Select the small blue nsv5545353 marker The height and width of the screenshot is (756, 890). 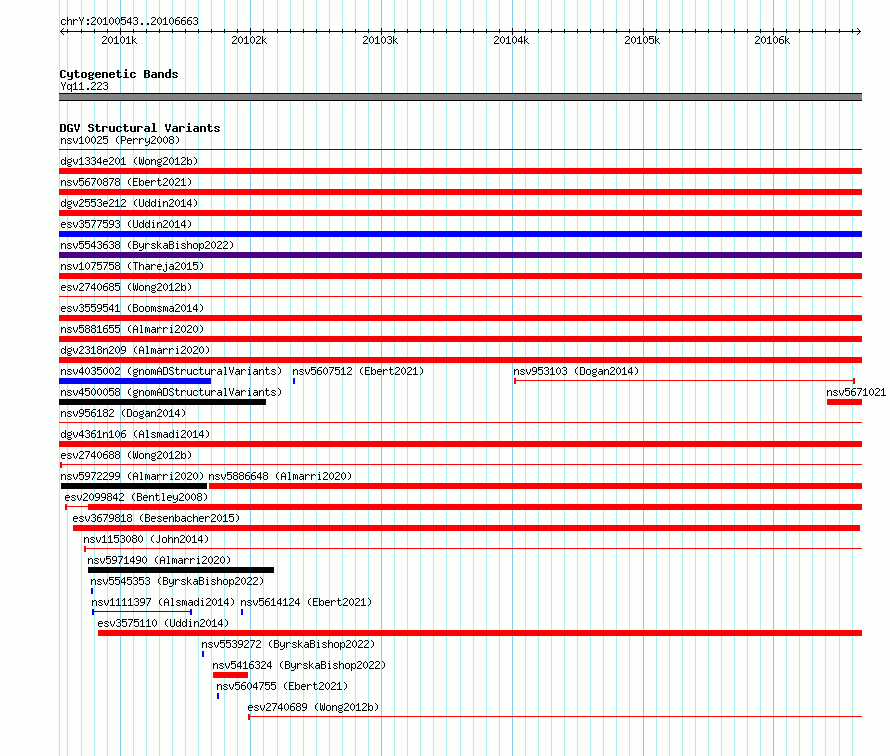tap(92, 591)
